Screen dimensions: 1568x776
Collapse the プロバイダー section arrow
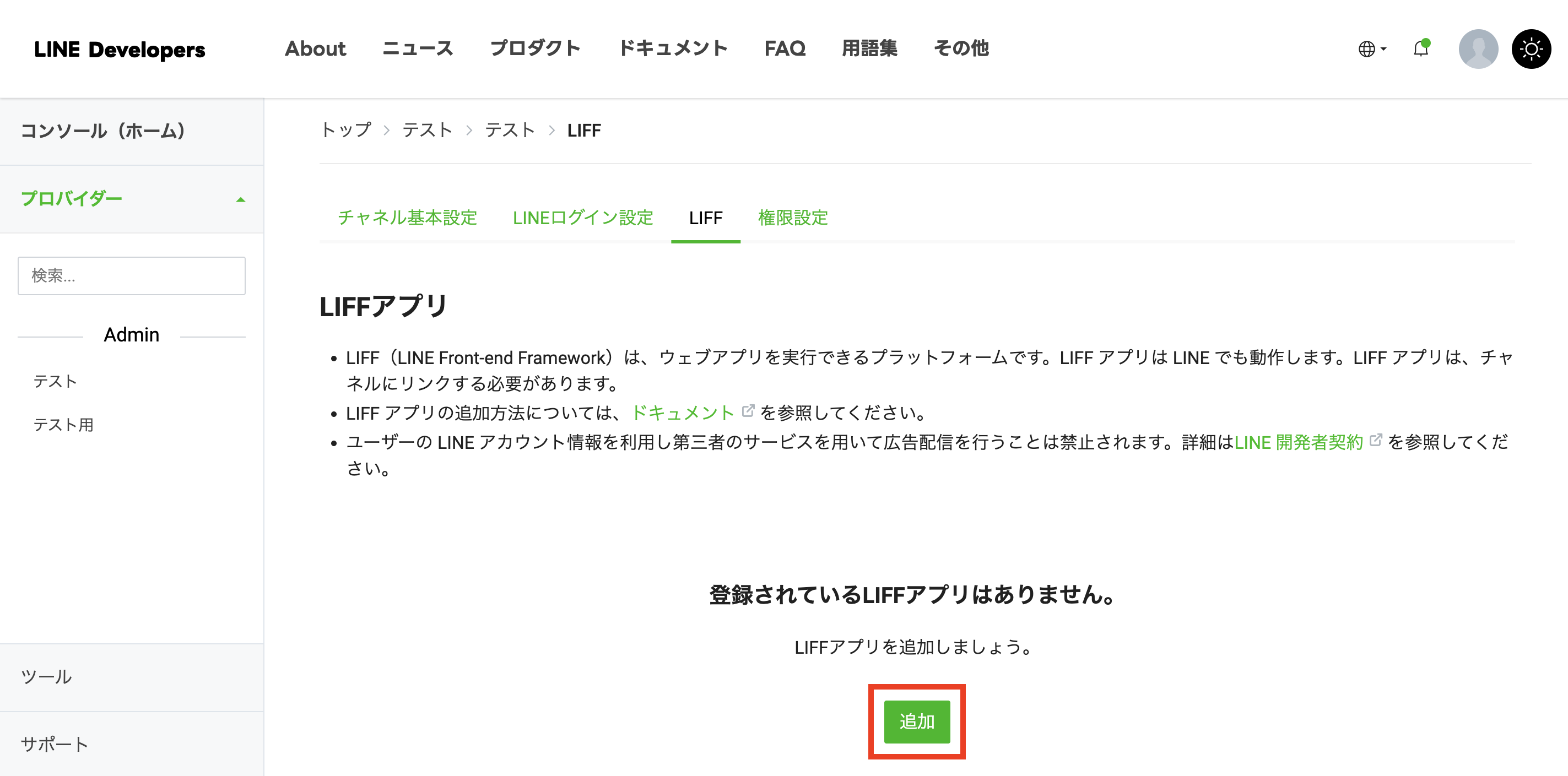241,199
